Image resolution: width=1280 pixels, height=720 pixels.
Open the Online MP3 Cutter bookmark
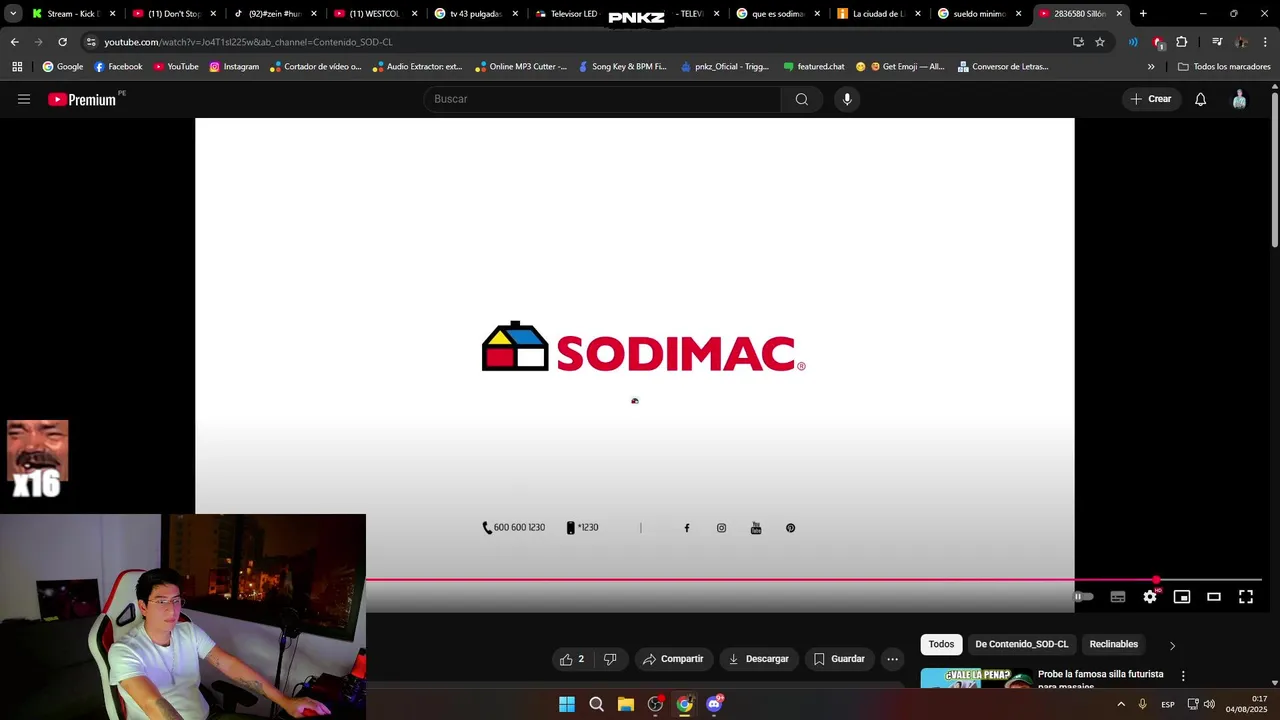click(x=521, y=67)
